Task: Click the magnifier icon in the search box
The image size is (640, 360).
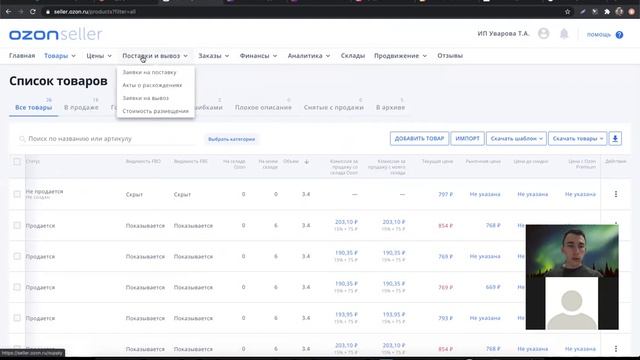Action: click(x=22, y=139)
